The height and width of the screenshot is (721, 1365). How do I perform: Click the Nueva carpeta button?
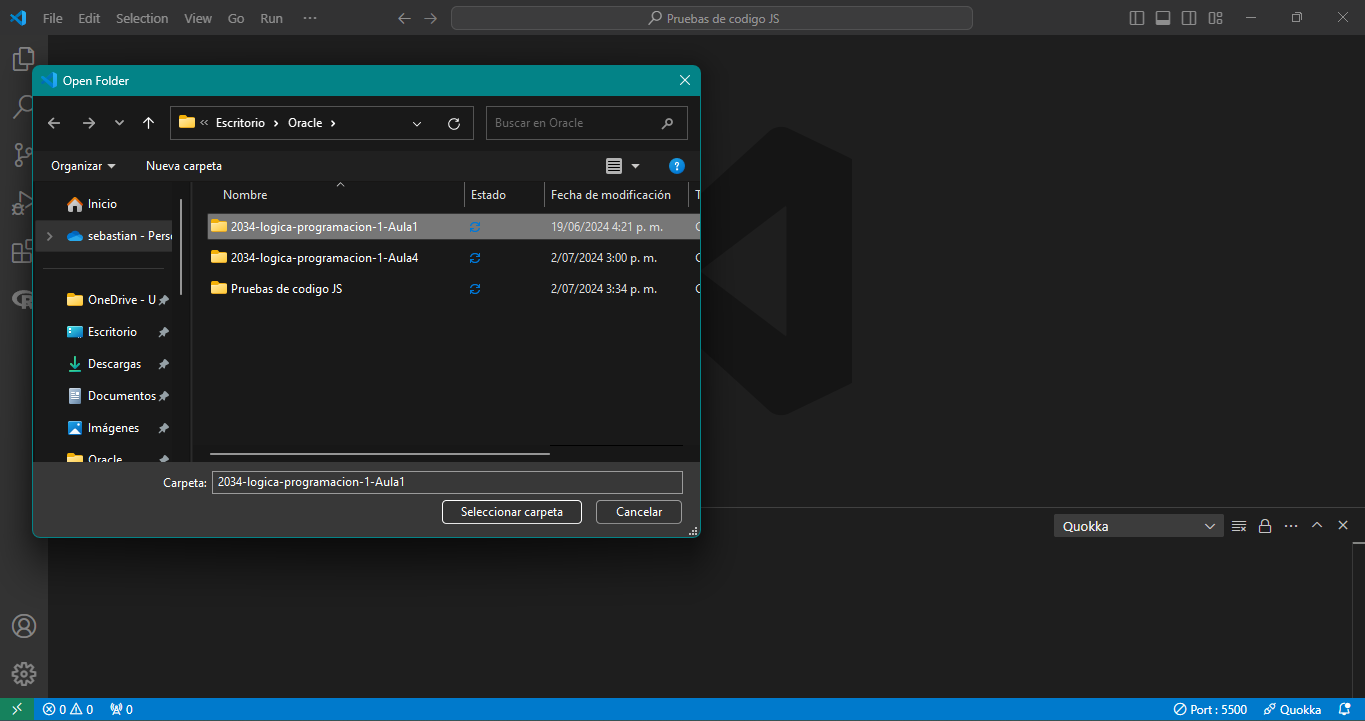click(184, 166)
